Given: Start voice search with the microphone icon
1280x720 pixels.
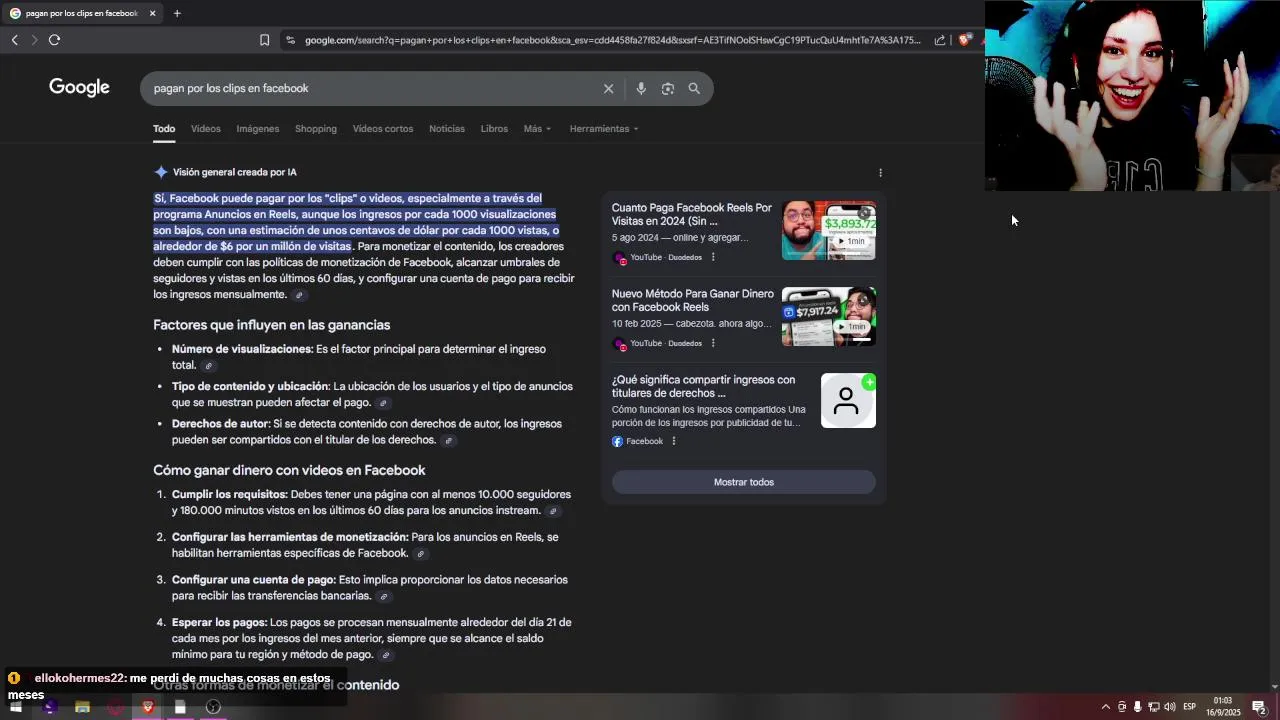Looking at the screenshot, I should (x=641, y=88).
